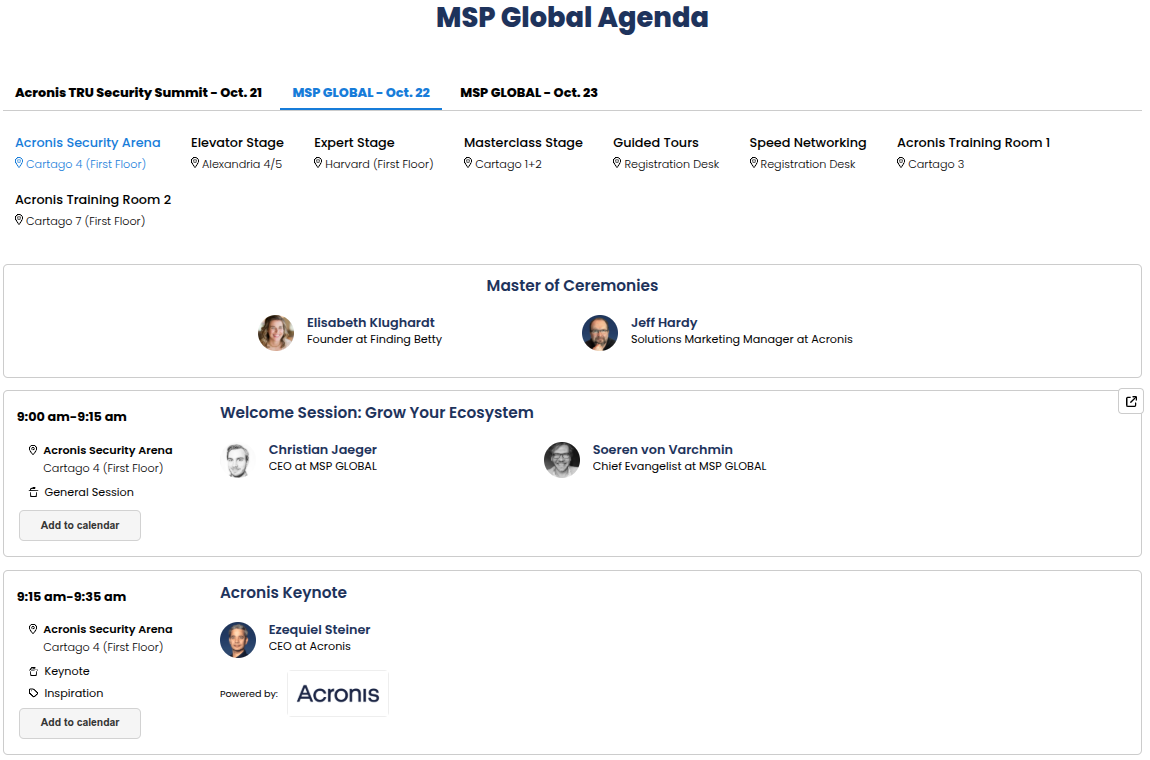The width and height of the screenshot is (1150, 760).
Task: Click Soeren von Varchmin's profile image
Action: click(x=562, y=459)
